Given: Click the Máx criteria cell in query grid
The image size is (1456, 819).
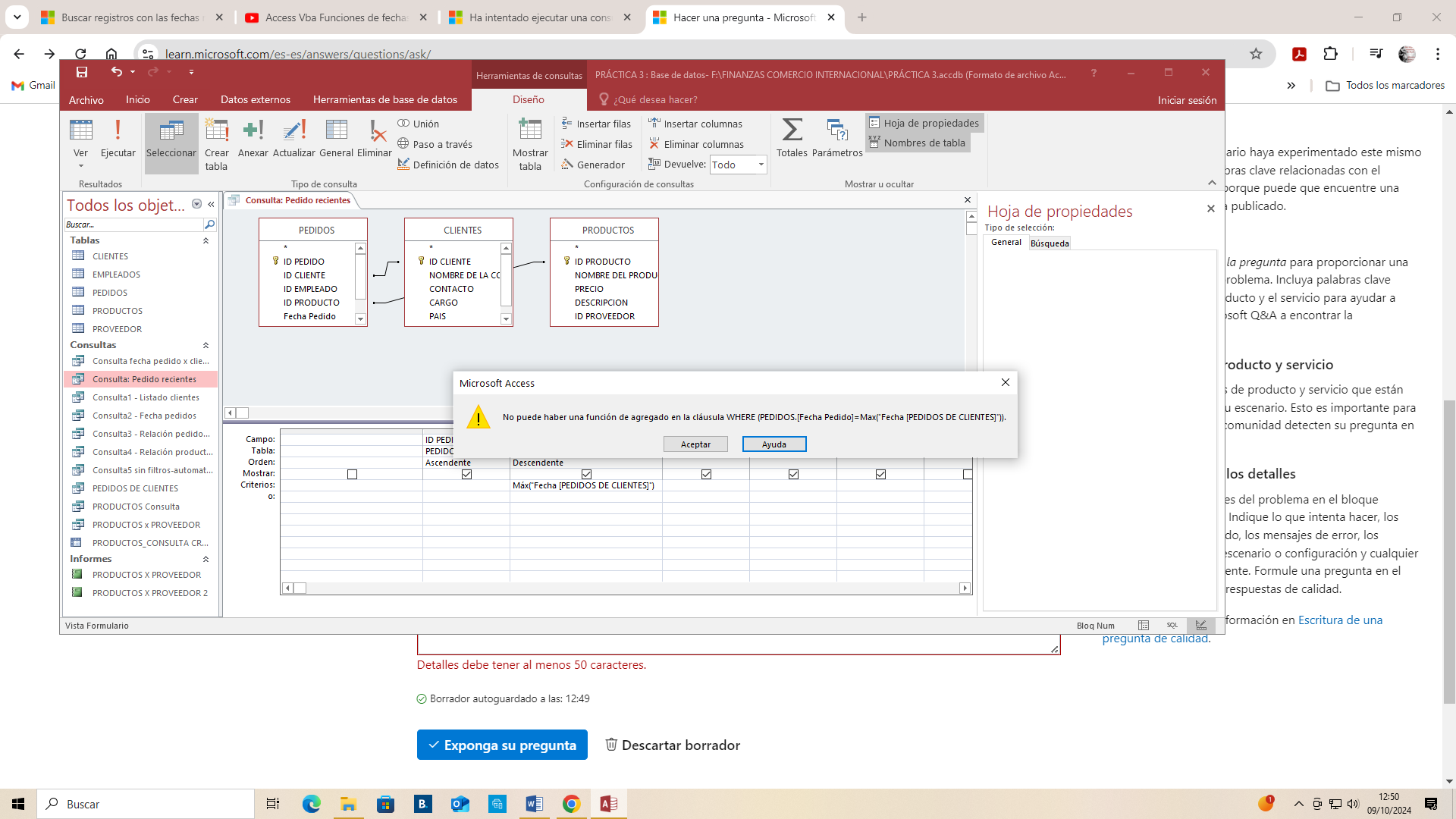Looking at the screenshot, I should pyautogui.click(x=586, y=485).
